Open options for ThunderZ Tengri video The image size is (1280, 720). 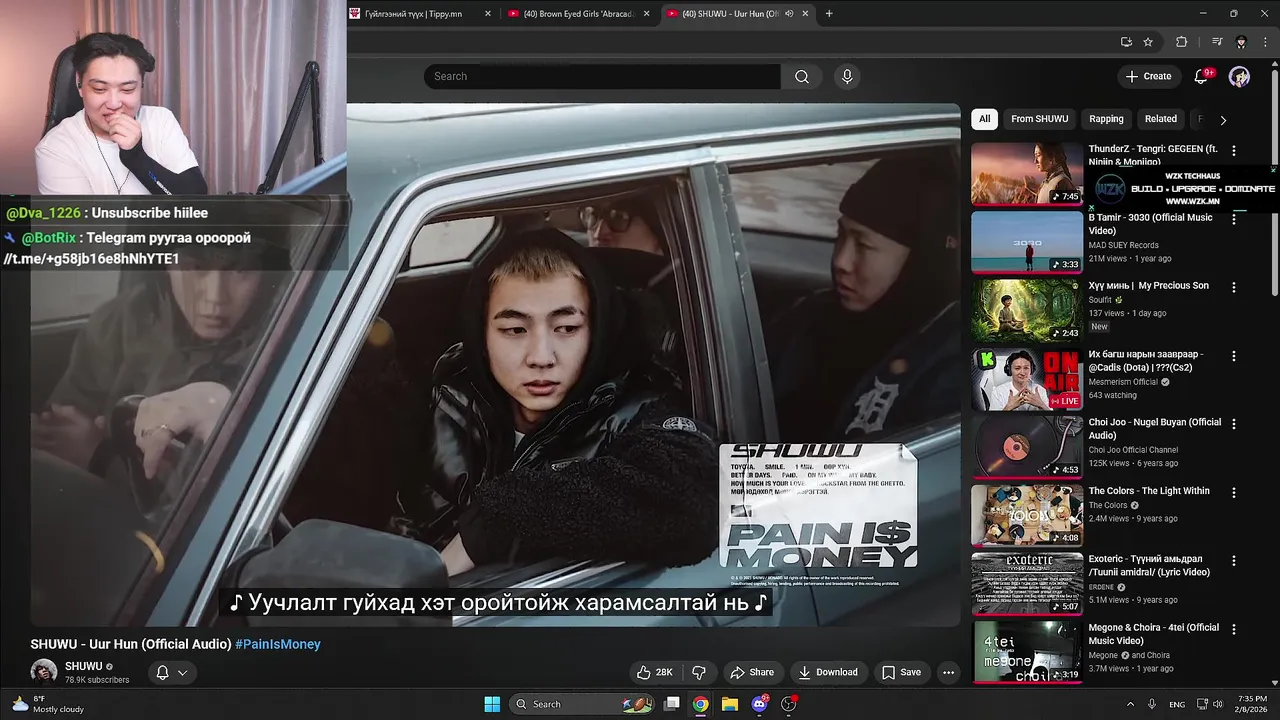[x=1233, y=150]
